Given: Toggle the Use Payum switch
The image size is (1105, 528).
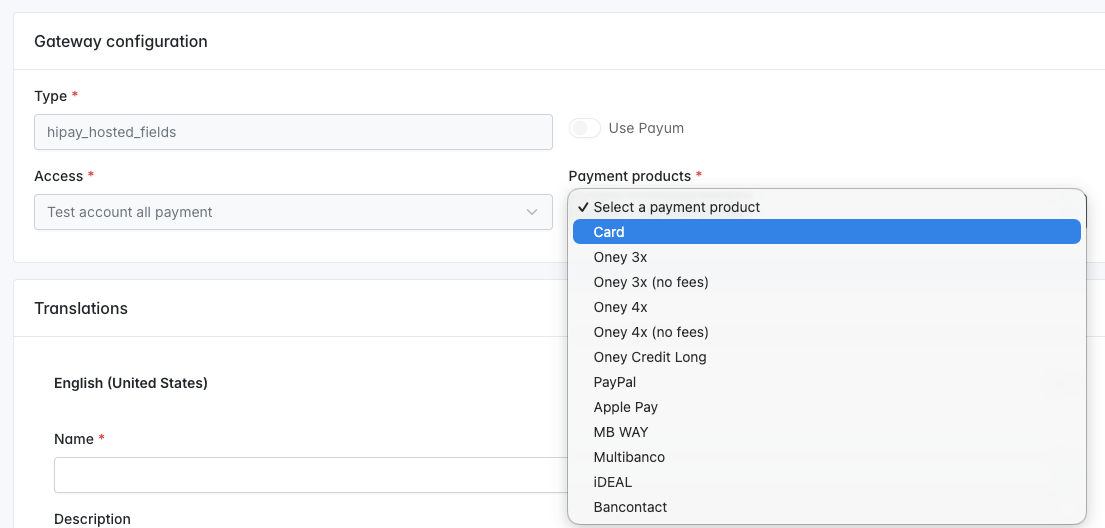Looking at the screenshot, I should tap(585, 128).
